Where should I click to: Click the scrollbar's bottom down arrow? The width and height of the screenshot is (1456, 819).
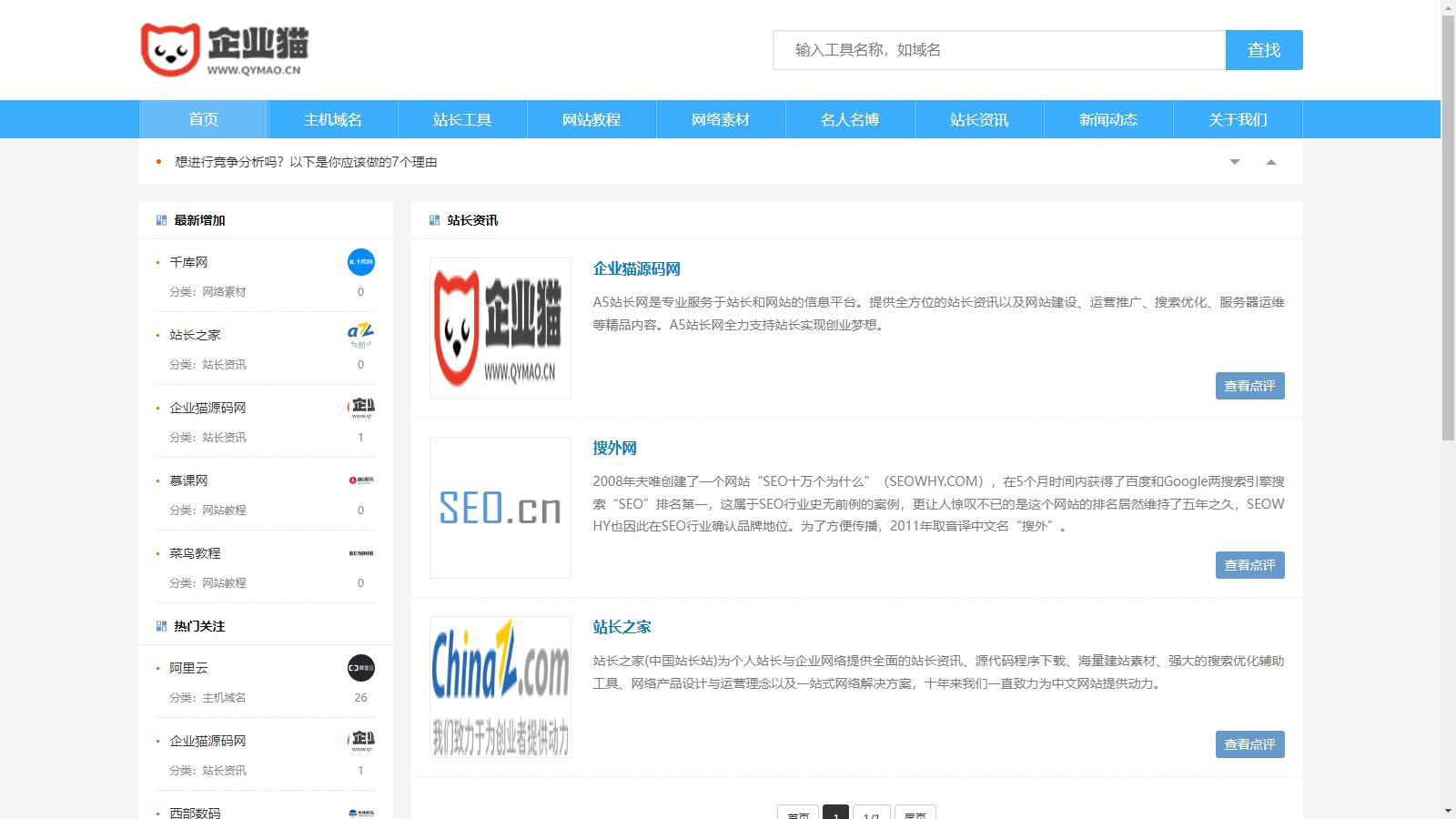[1448, 812]
